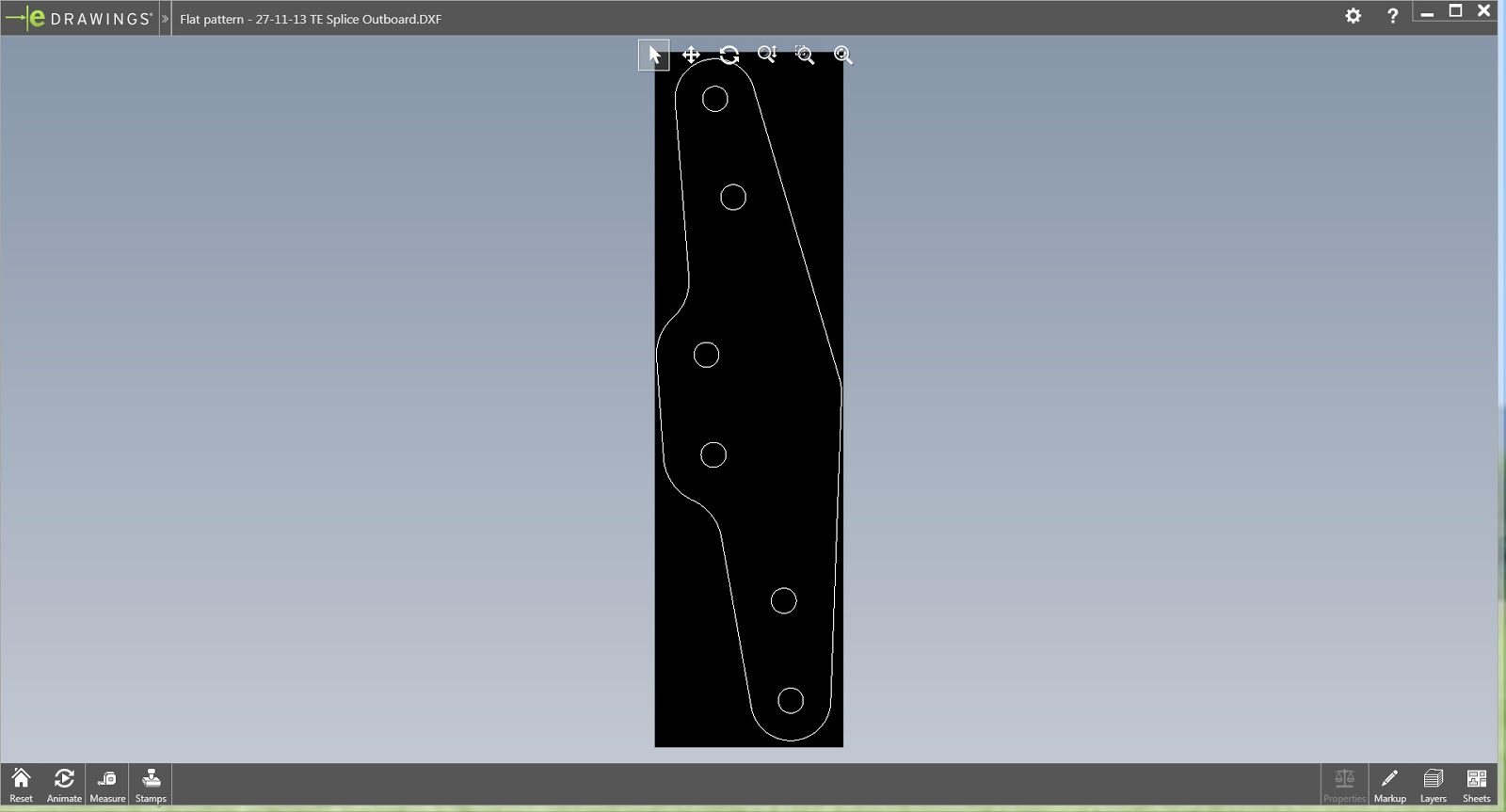The width and height of the screenshot is (1506, 812).
Task: Open the Stamps panel
Action: (x=151, y=785)
